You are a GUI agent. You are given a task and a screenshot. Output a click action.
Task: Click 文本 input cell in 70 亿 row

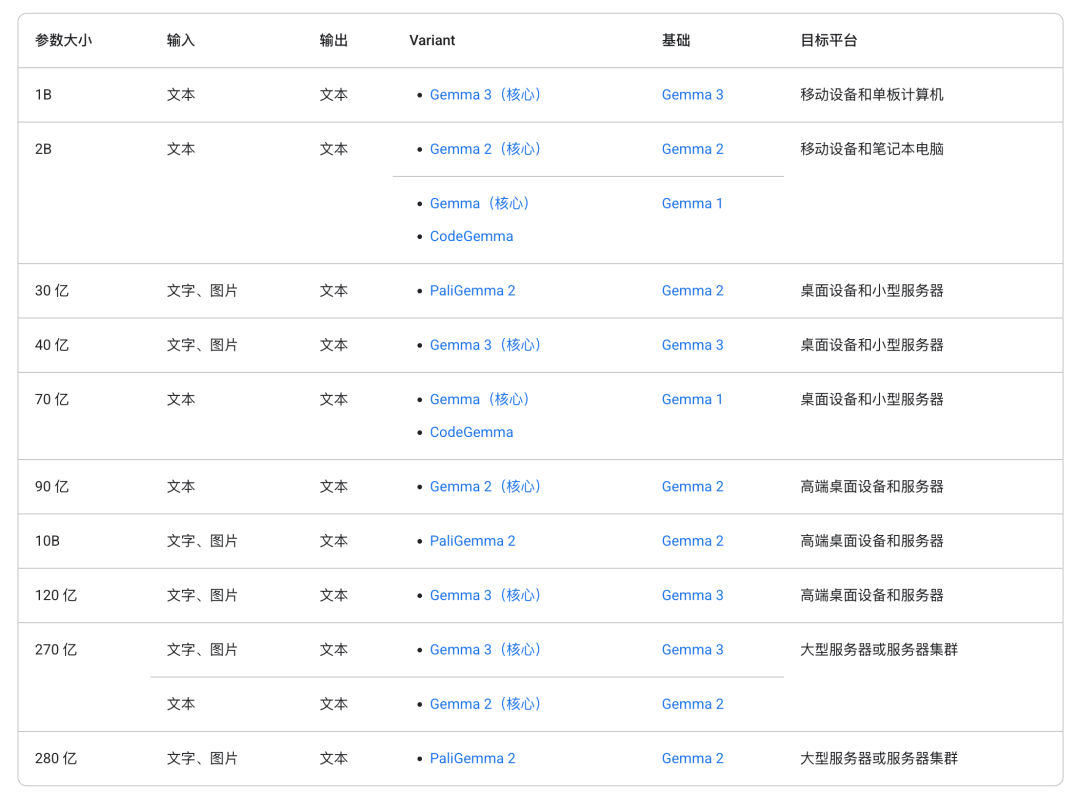[x=180, y=400]
